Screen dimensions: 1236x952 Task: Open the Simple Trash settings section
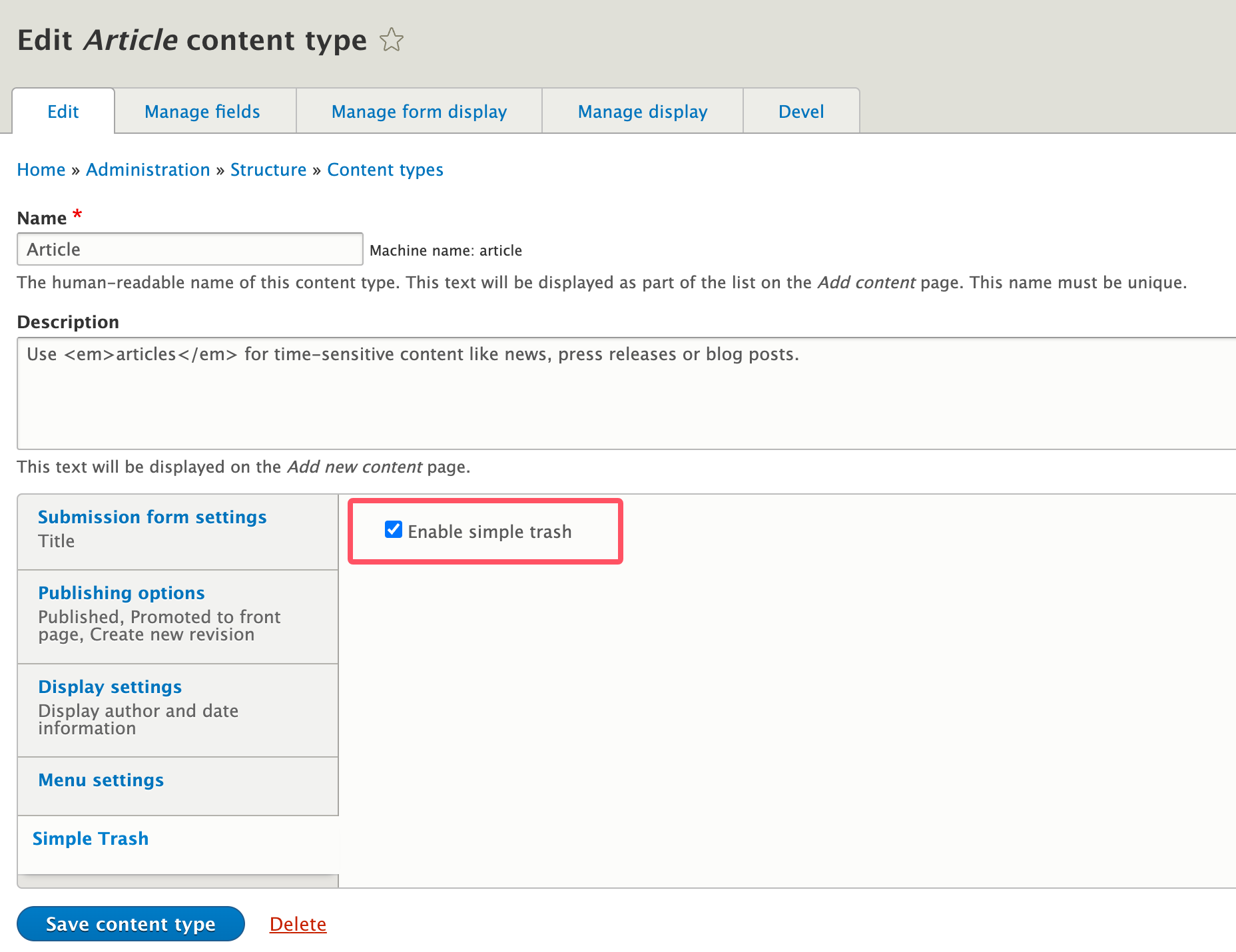coord(91,838)
